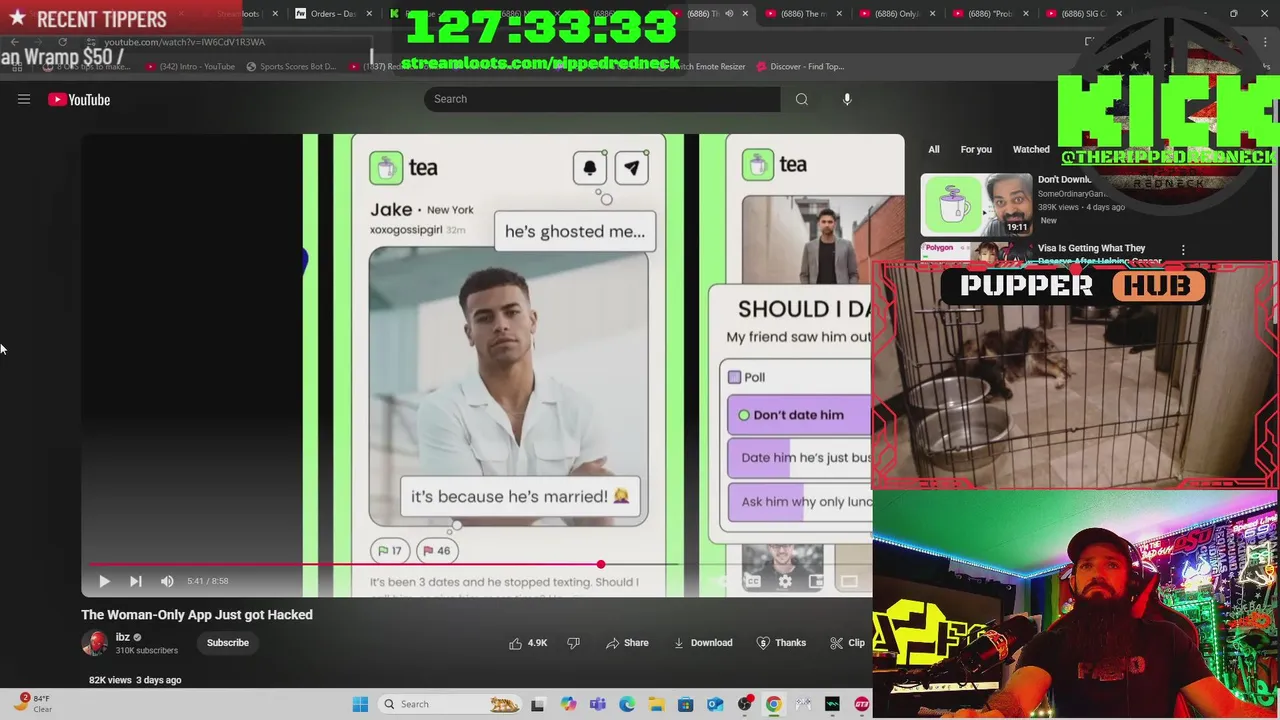Open the ibz channel avatar
This screenshot has width=1280, height=720.
pyautogui.click(x=95, y=643)
